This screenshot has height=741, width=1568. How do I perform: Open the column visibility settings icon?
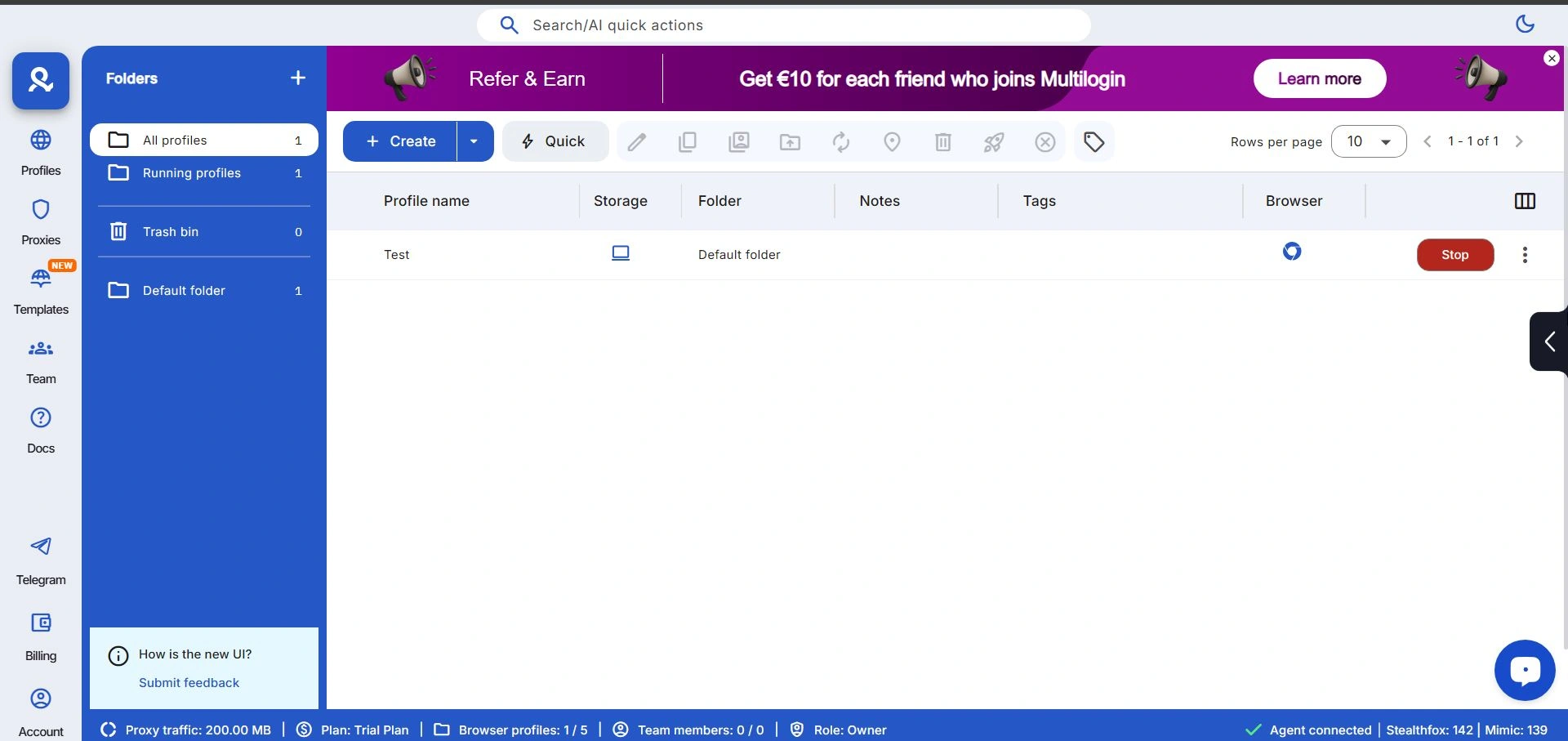(1524, 201)
